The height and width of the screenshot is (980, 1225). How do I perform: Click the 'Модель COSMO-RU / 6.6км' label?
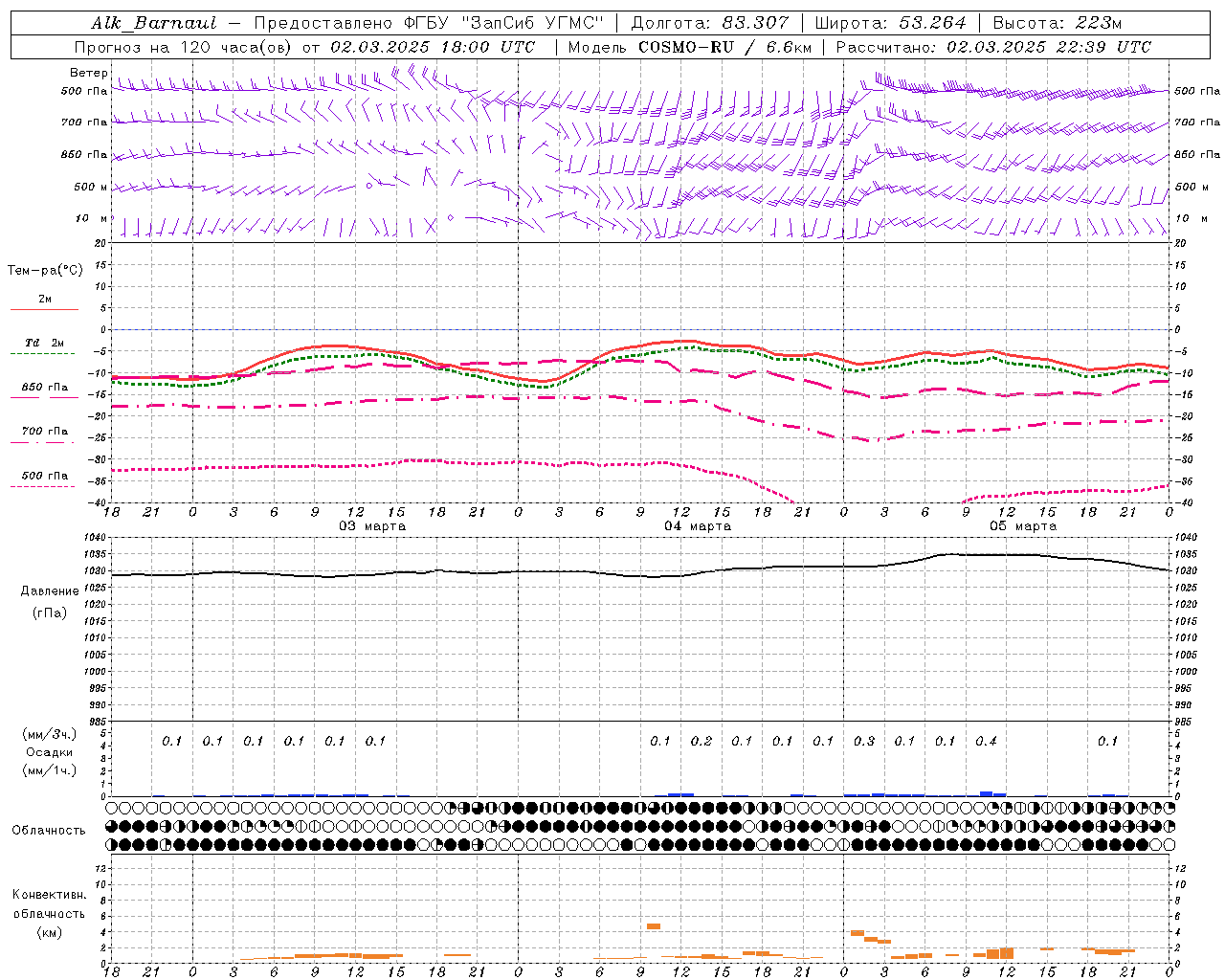tap(690, 47)
